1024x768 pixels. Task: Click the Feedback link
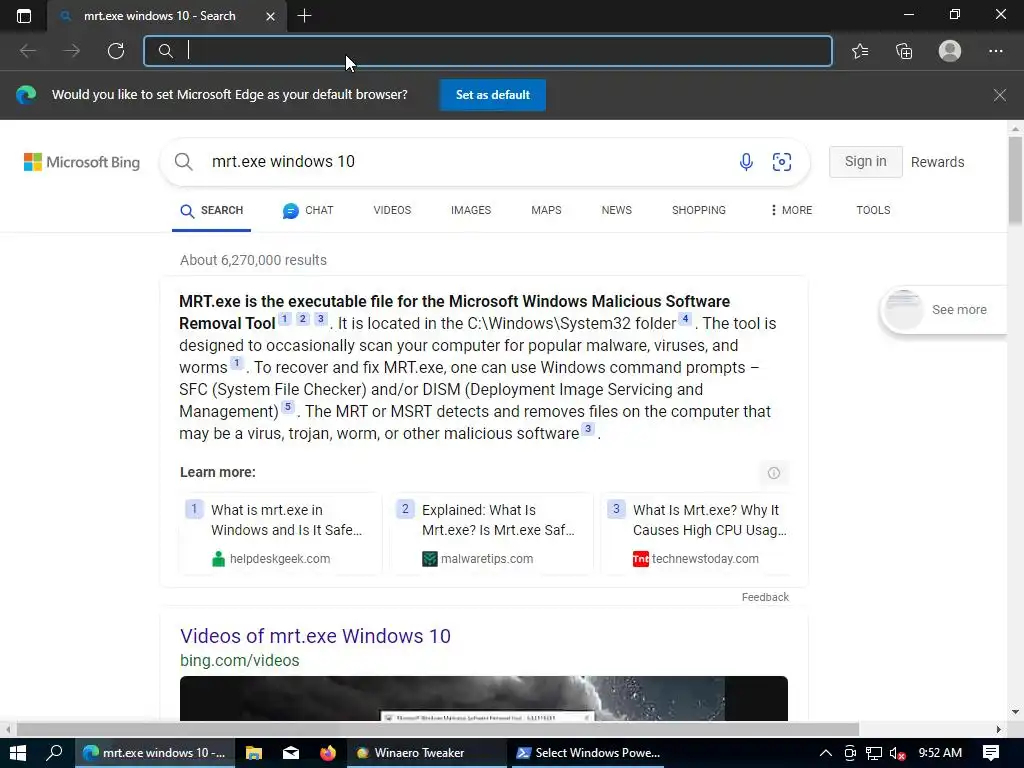765,597
